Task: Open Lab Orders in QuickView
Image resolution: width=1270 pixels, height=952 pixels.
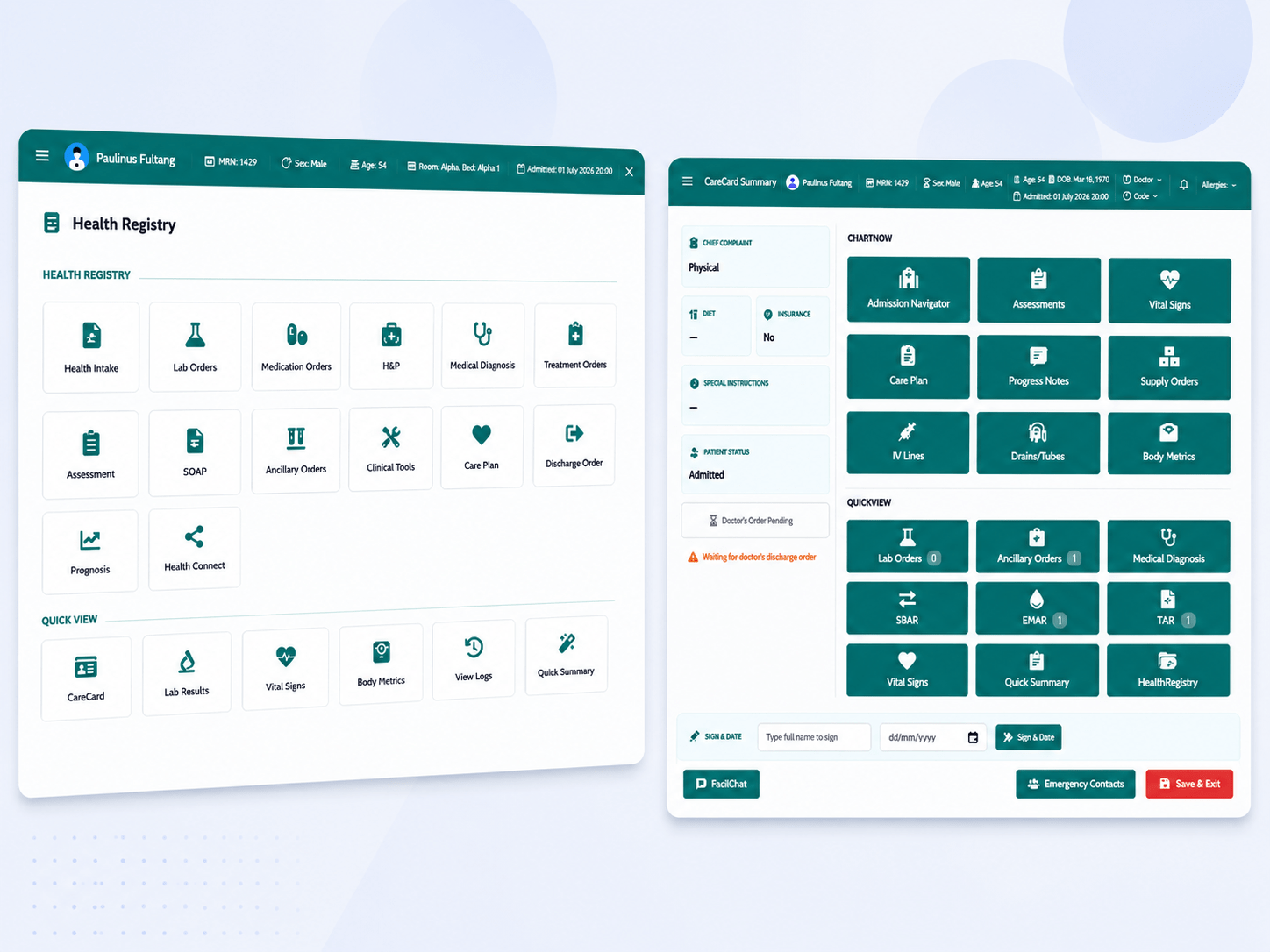Action: (908, 546)
